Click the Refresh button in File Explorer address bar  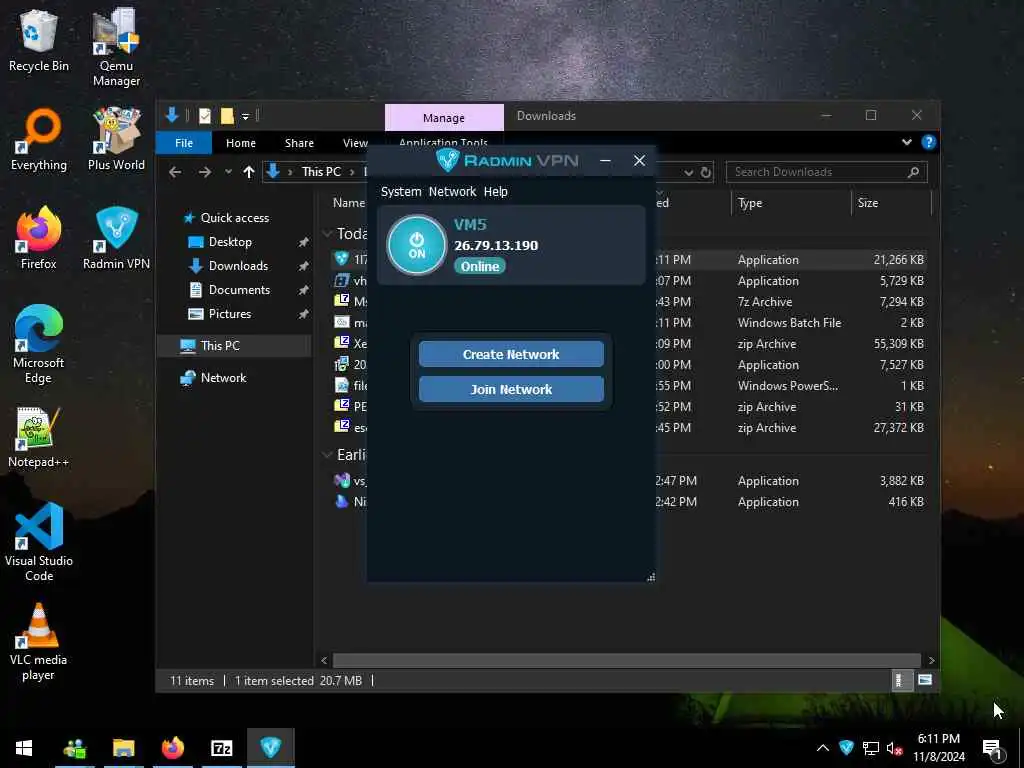tap(705, 172)
